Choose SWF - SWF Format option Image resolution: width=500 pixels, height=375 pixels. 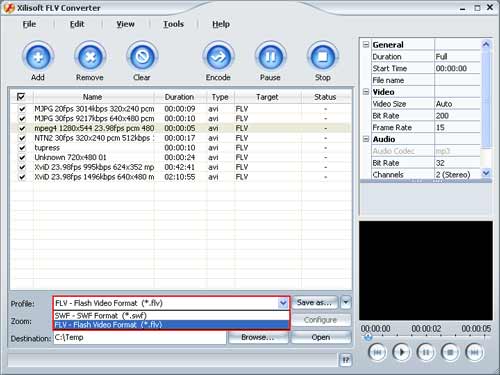point(171,316)
